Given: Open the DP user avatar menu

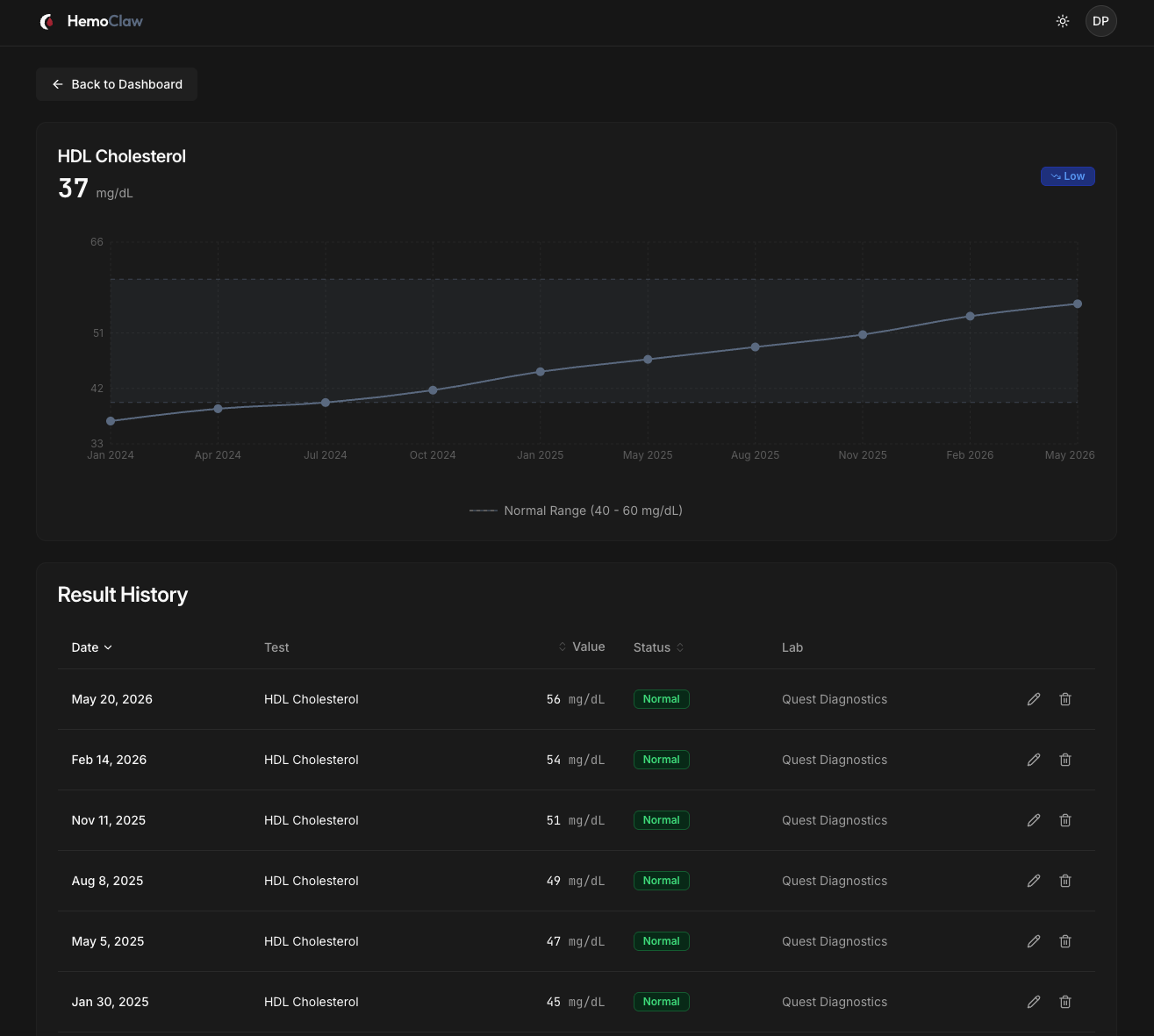Looking at the screenshot, I should pyautogui.click(x=1101, y=21).
